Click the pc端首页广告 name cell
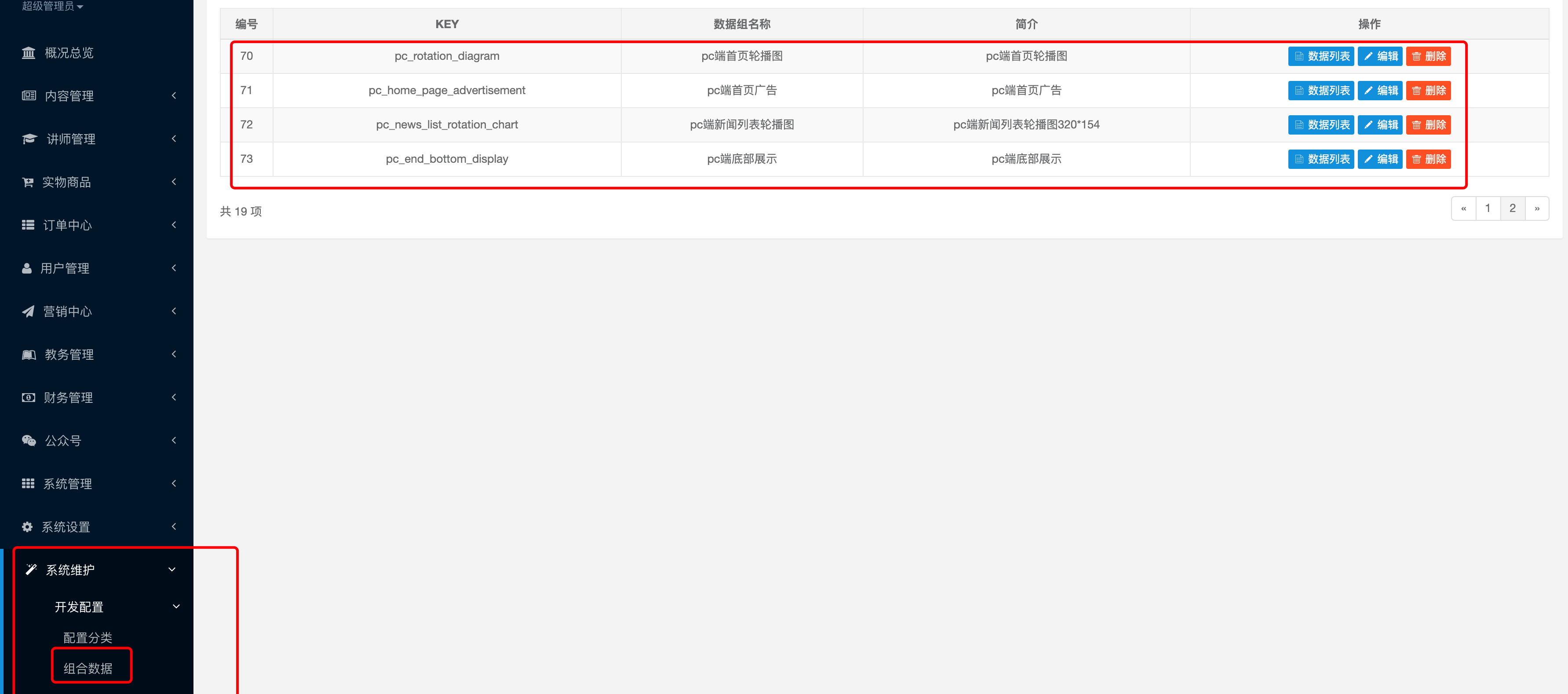The width and height of the screenshot is (1568, 694). pos(741,91)
